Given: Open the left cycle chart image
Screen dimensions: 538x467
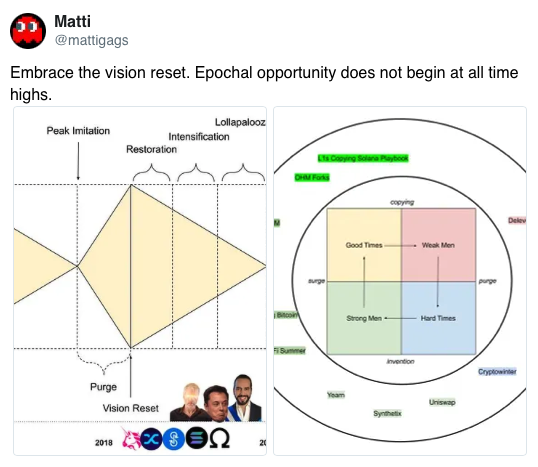Looking at the screenshot, I should tap(140, 281).
